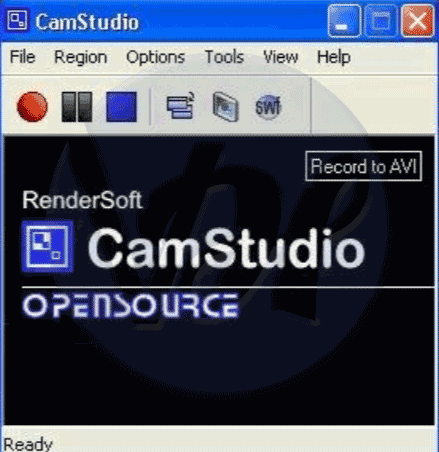The width and height of the screenshot is (439, 452).
Task: Switch to SWF recording with the swf icon
Action: [x=268, y=107]
